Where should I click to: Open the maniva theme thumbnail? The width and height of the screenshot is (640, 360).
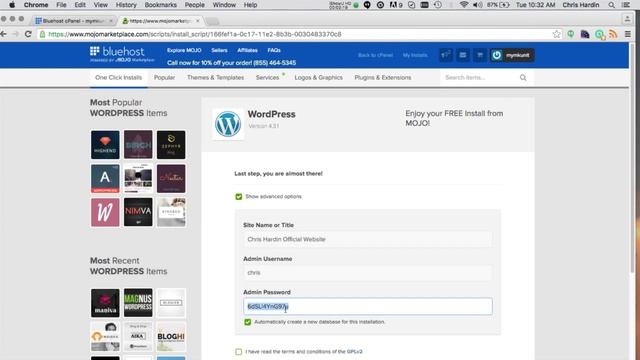pos(105,303)
